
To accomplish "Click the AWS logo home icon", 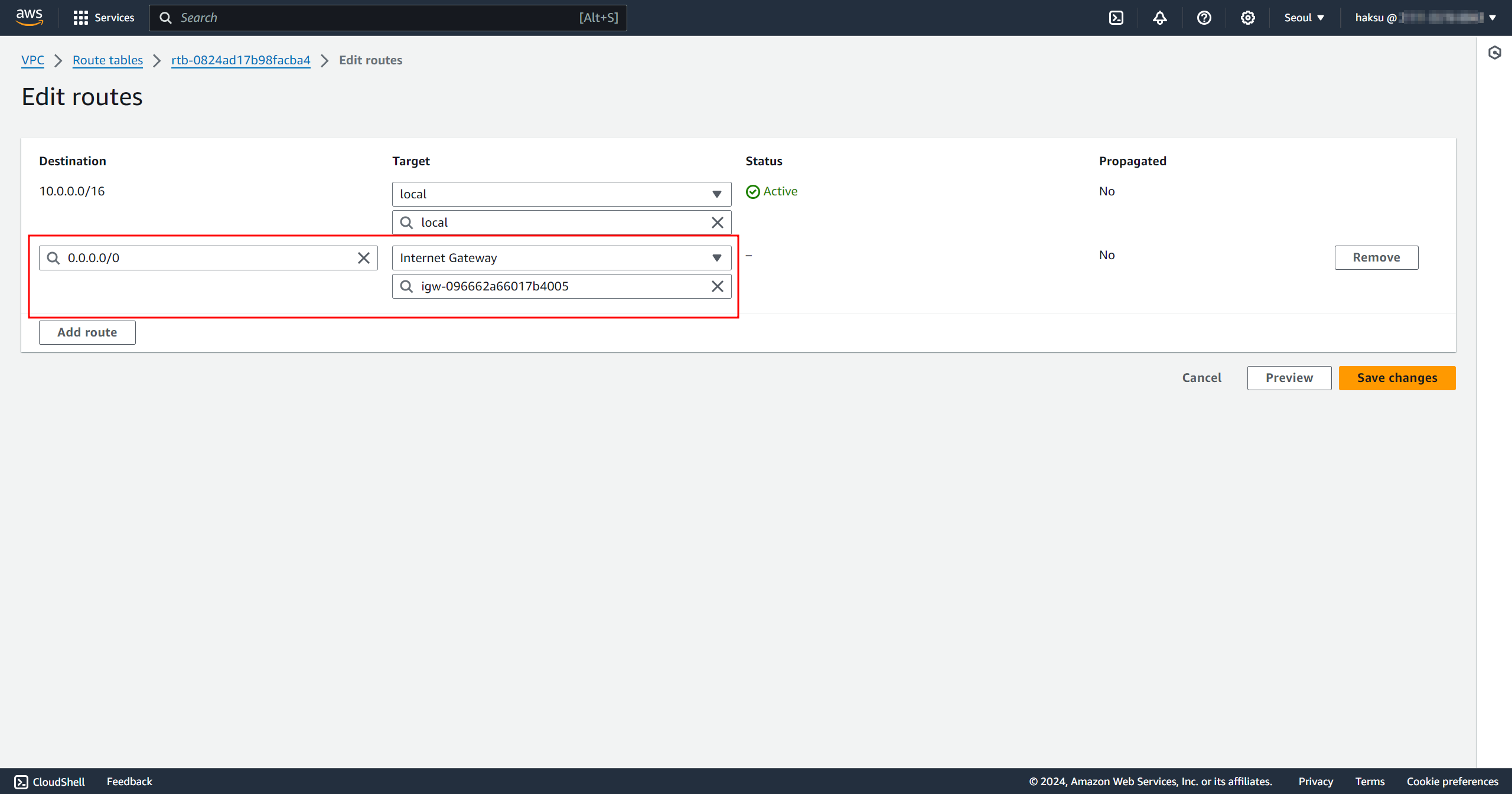I will (30, 18).
